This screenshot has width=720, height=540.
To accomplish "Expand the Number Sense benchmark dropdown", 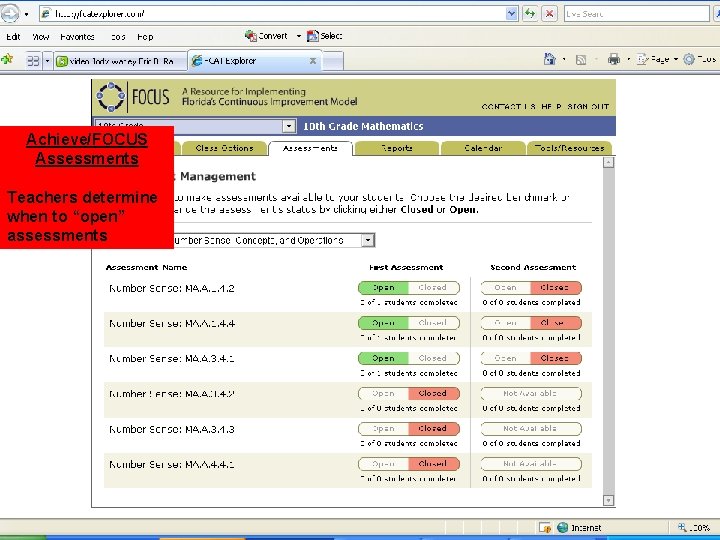I will pos(368,240).
